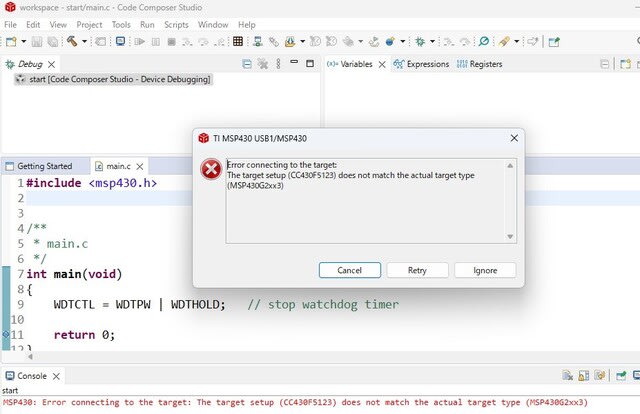
Task: Open the View menu
Action: pos(58,24)
